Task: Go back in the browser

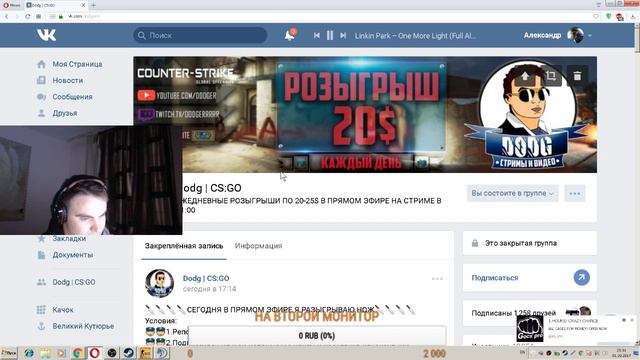Action: pos(7,17)
